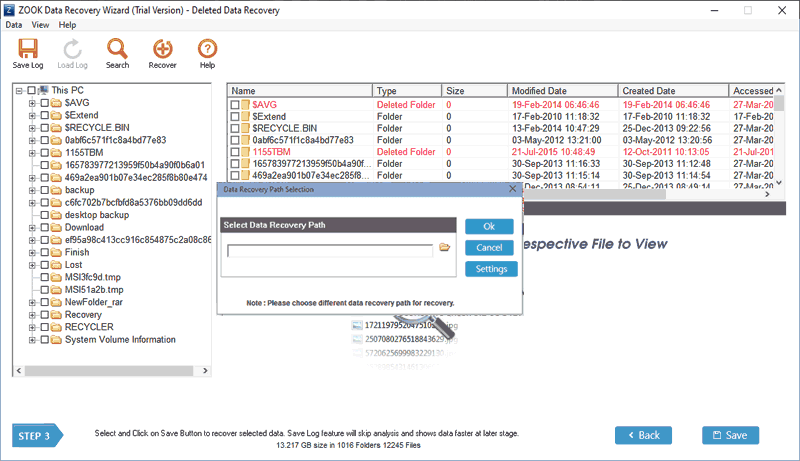800x461 pixels.
Task: Open the Help menu
Action: coord(67,25)
